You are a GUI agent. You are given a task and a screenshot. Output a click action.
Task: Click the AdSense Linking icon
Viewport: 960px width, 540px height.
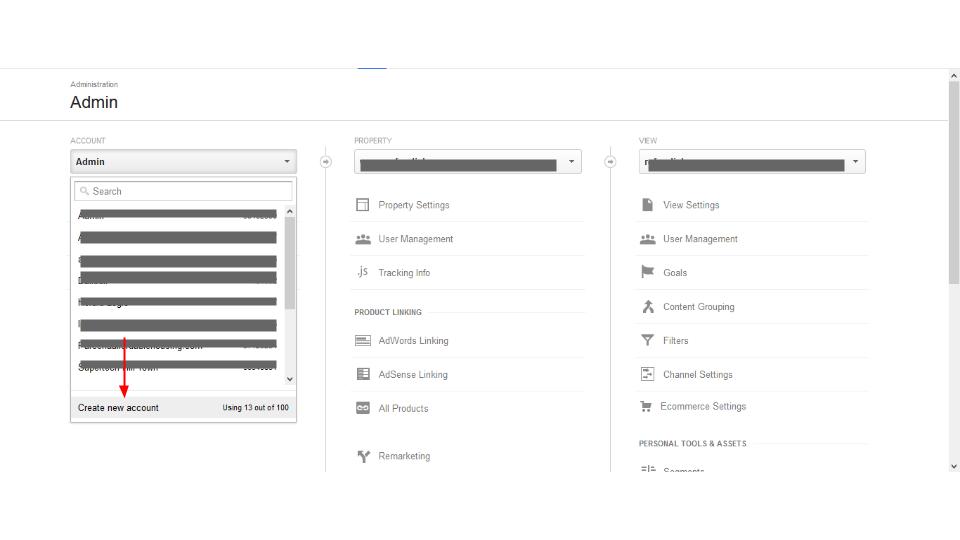click(x=363, y=374)
